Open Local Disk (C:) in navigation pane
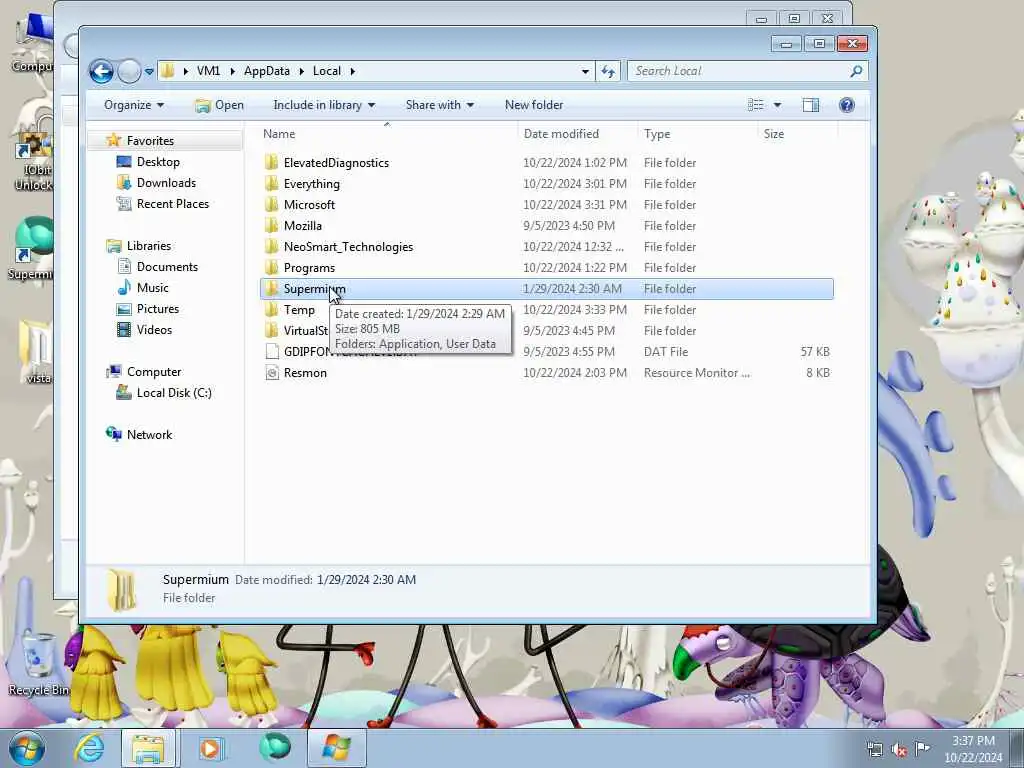Screen dimensions: 1024x768 174,392
